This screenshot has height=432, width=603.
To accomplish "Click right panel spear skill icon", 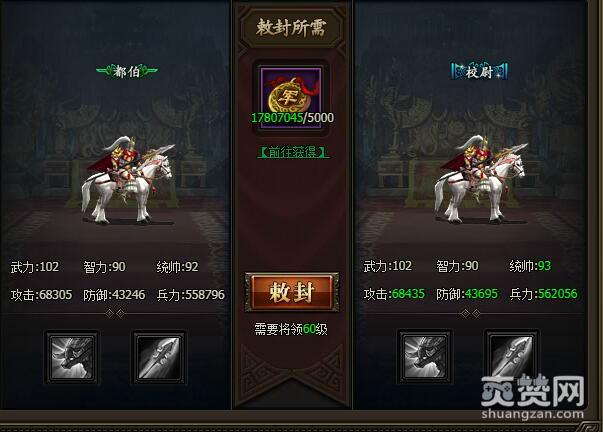I will click(511, 357).
